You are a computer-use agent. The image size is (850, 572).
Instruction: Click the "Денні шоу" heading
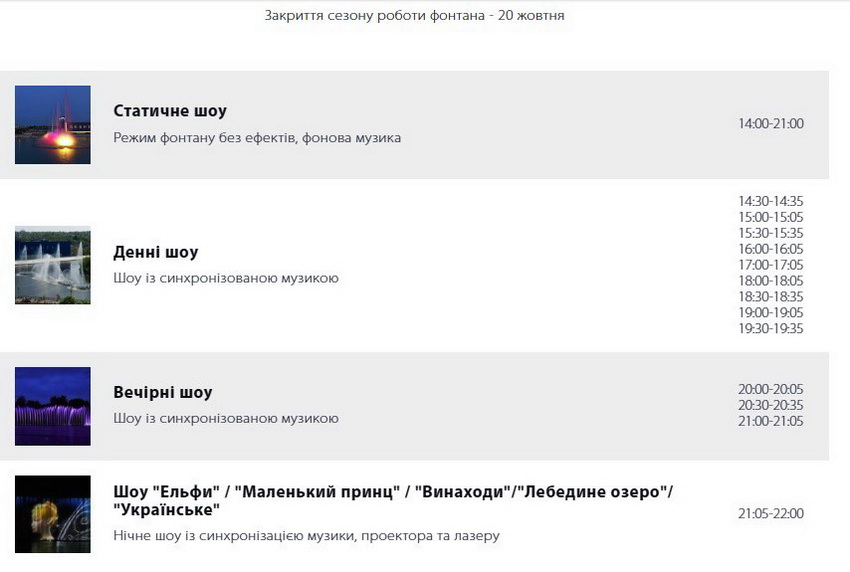(156, 252)
